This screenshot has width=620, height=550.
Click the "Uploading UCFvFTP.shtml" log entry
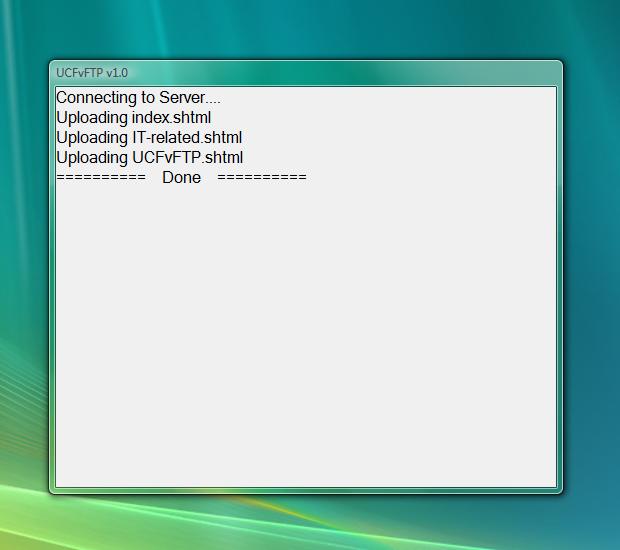149,158
